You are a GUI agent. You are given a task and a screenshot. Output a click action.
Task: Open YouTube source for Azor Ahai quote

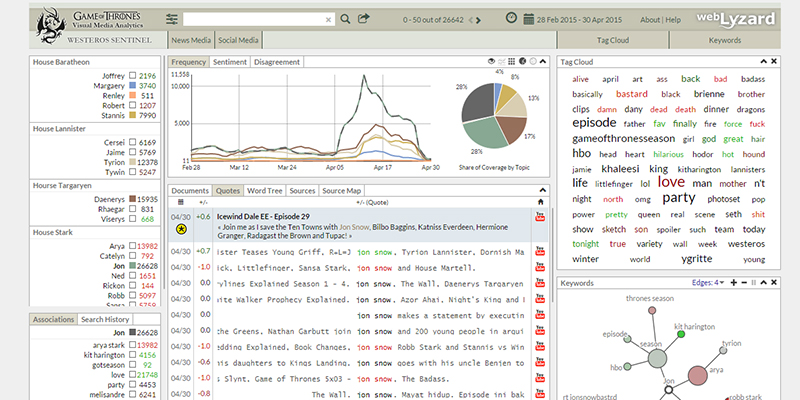pyautogui.click(x=540, y=299)
